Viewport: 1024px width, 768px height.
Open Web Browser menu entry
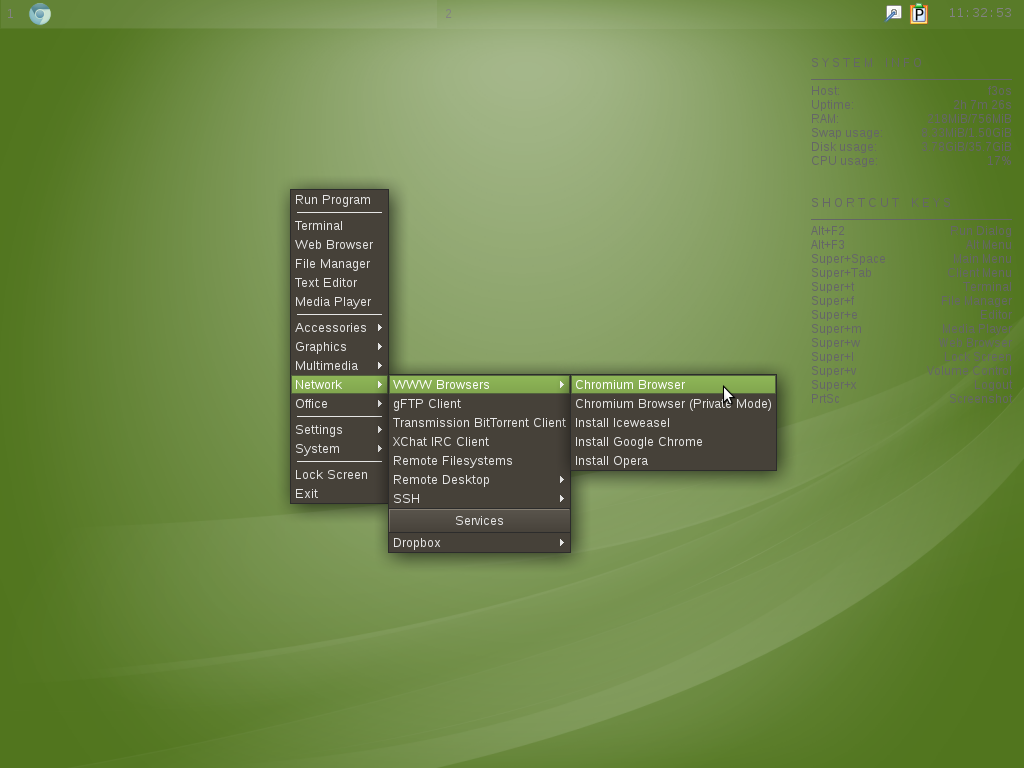coord(339,244)
